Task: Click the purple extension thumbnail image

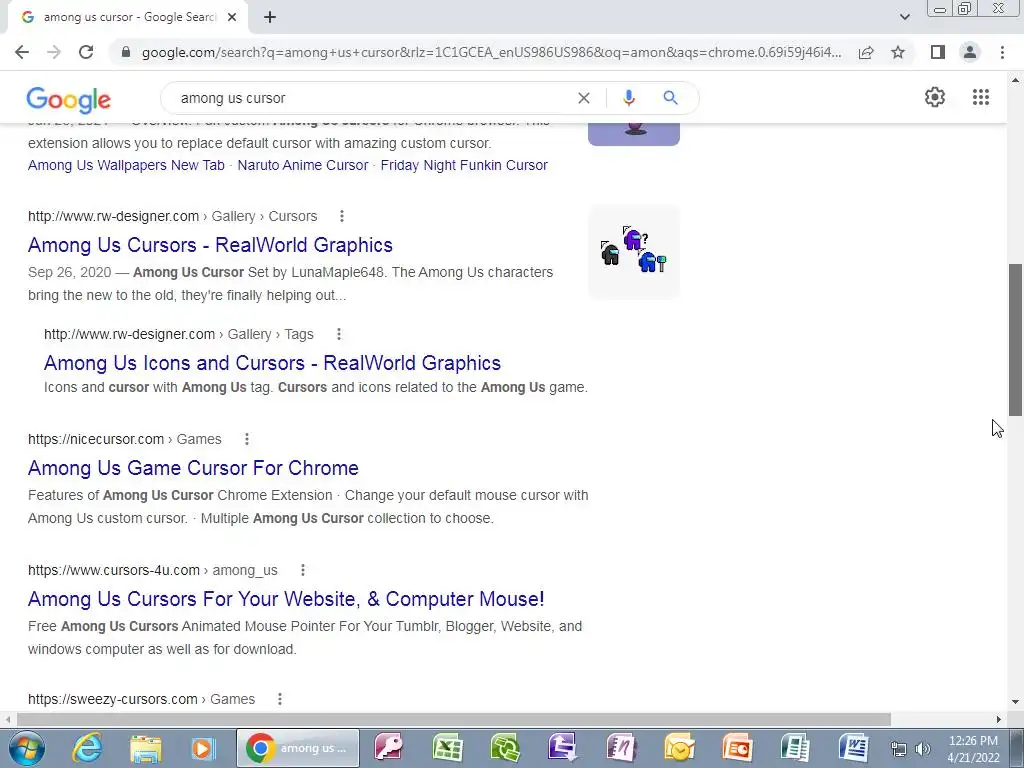Action: [633, 134]
